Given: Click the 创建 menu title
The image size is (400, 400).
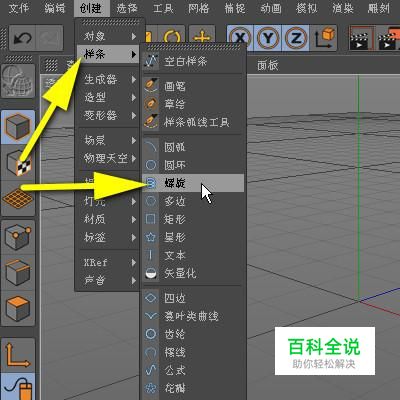Looking at the screenshot, I should (x=91, y=8).
